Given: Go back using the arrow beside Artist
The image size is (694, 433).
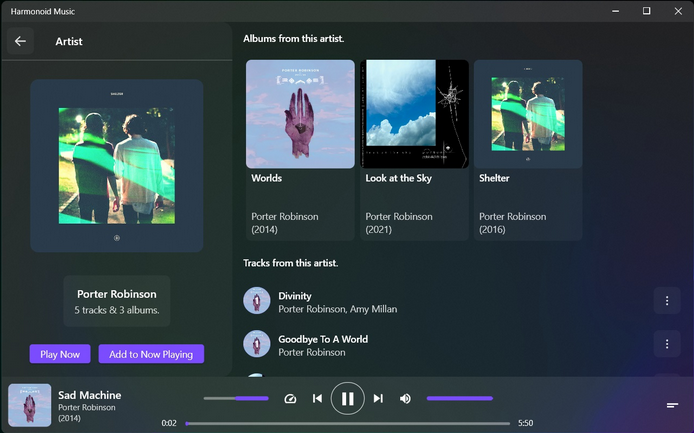Looking at the screenshot, I should (20, 41).
